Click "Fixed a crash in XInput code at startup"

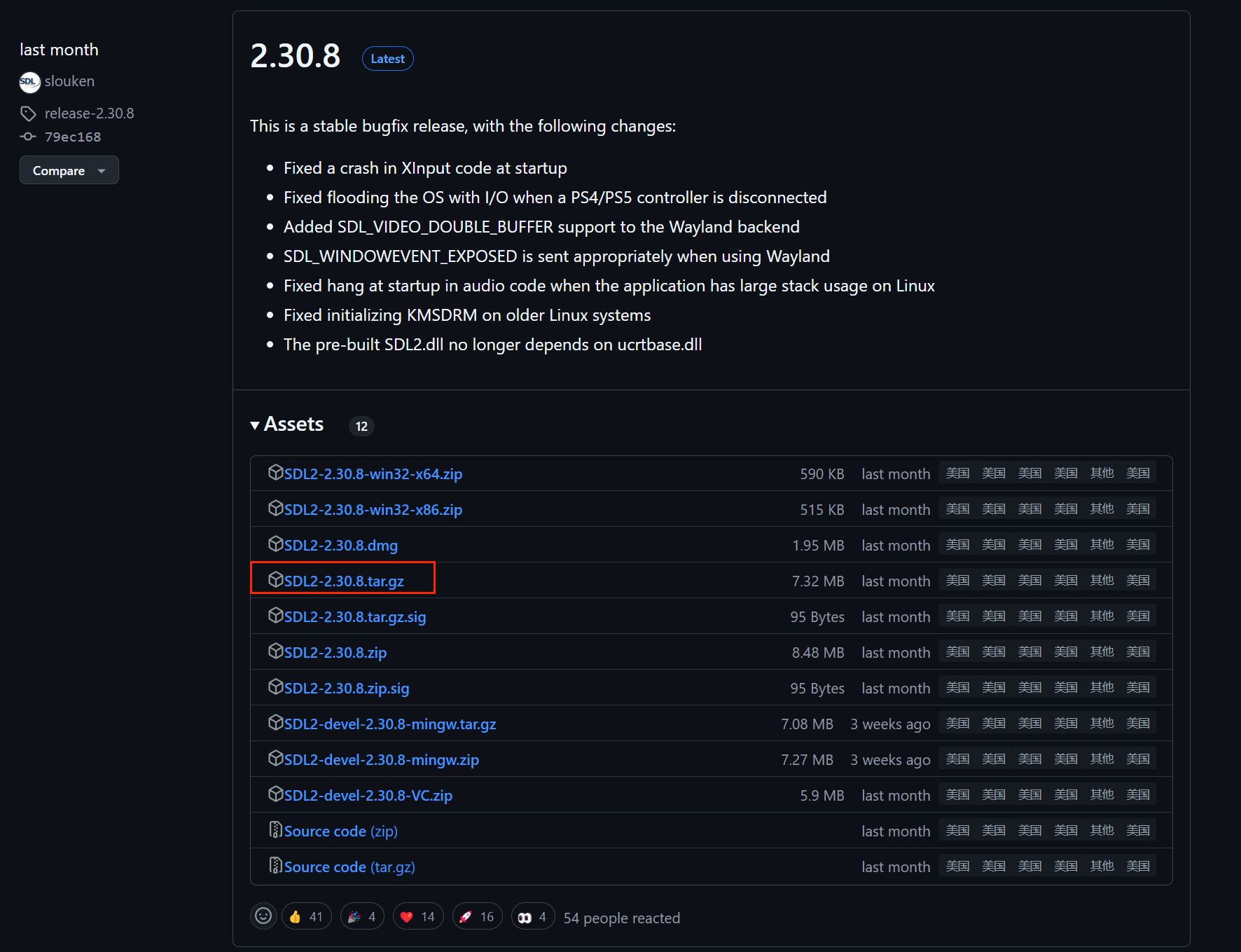tap(425, 168)
